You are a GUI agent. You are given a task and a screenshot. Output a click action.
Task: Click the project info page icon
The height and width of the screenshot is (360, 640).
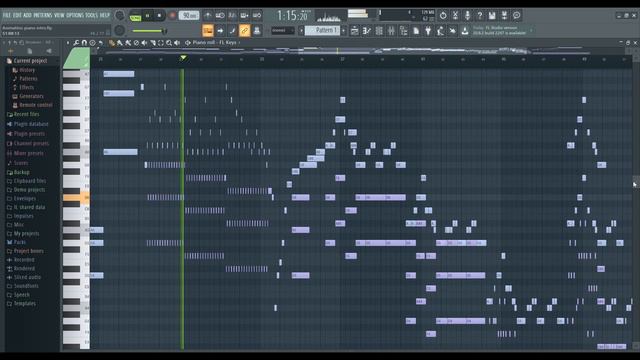pyautogui.click(x=416, y=30)
